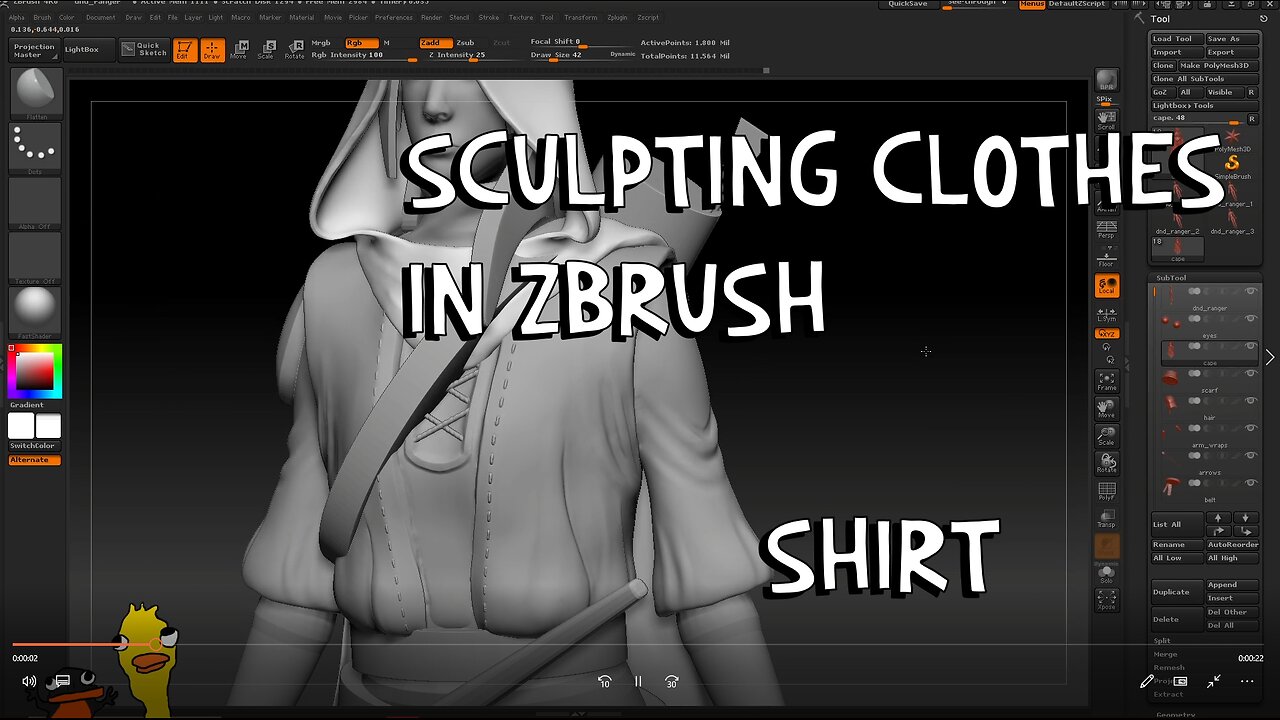Viewport: 1280px width, 720px height.
Task: Toggle the Zadd sculpt mode
Action: point(434,43)
